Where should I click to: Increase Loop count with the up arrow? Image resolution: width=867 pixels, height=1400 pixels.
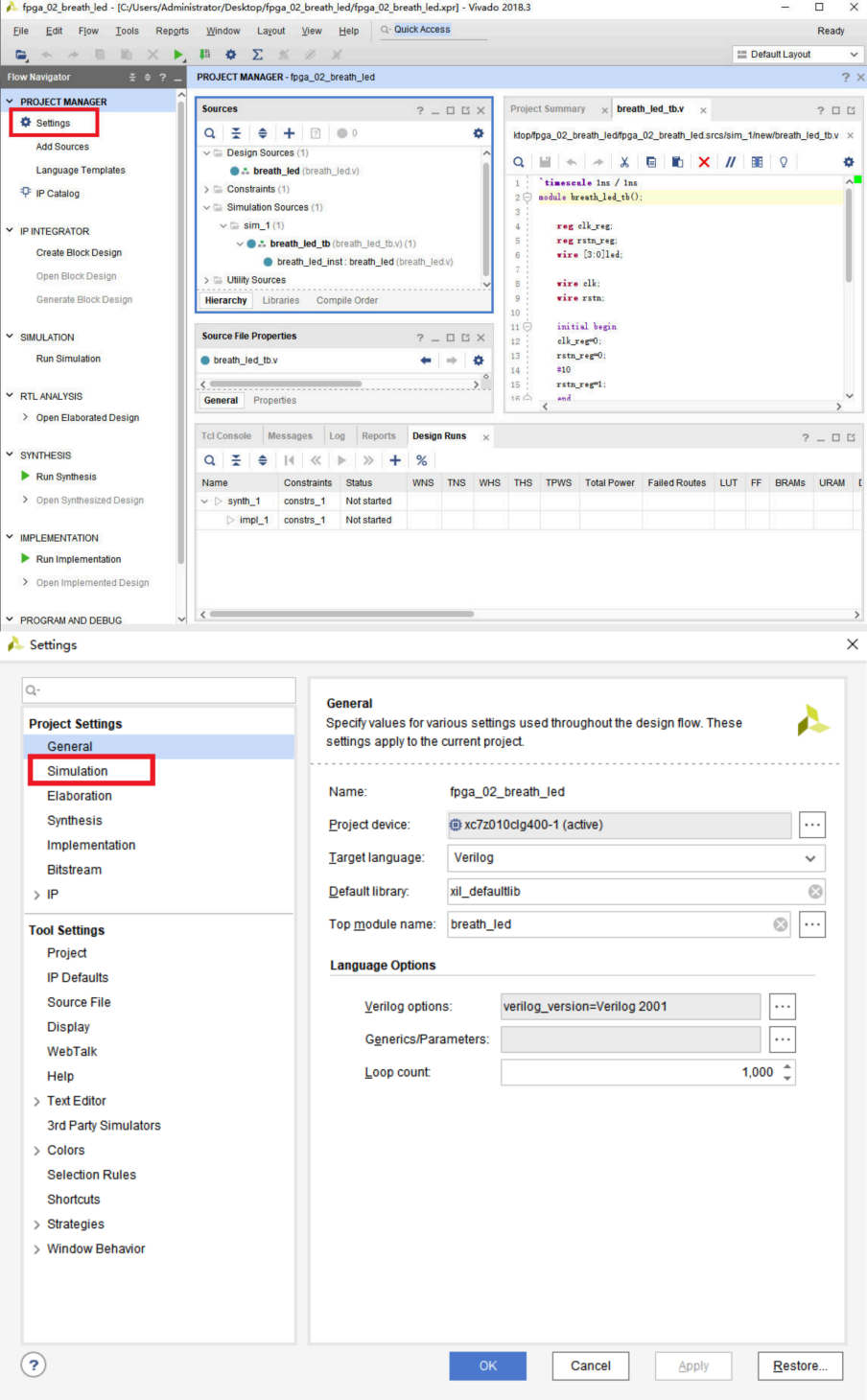[x=787, y=1066]
